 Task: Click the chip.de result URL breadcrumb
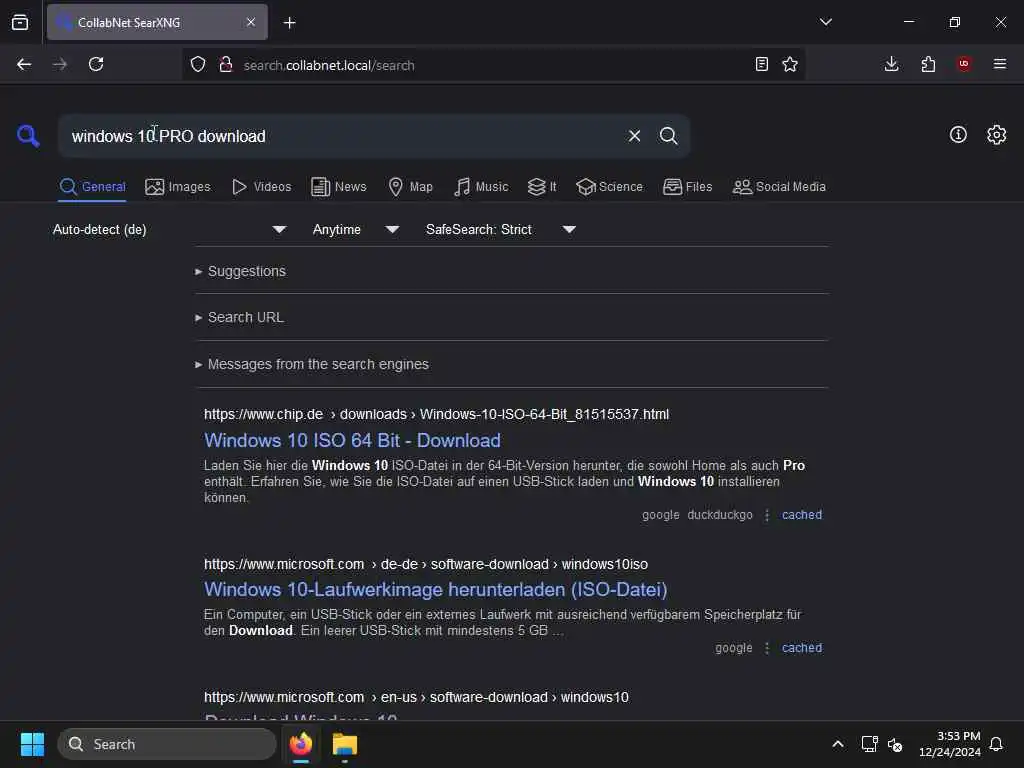pos(436,414)
